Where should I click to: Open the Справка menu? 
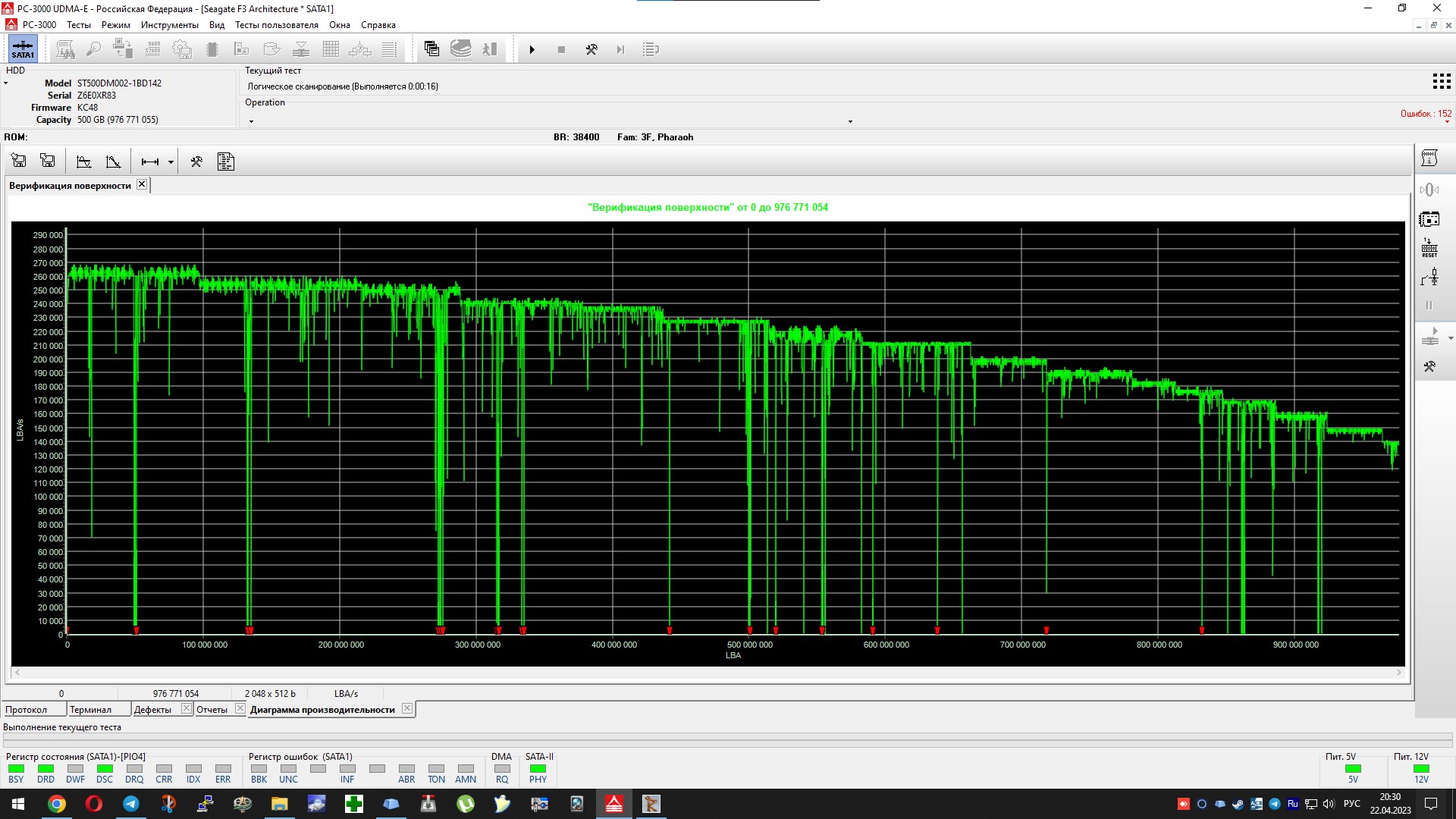(378, 25)
